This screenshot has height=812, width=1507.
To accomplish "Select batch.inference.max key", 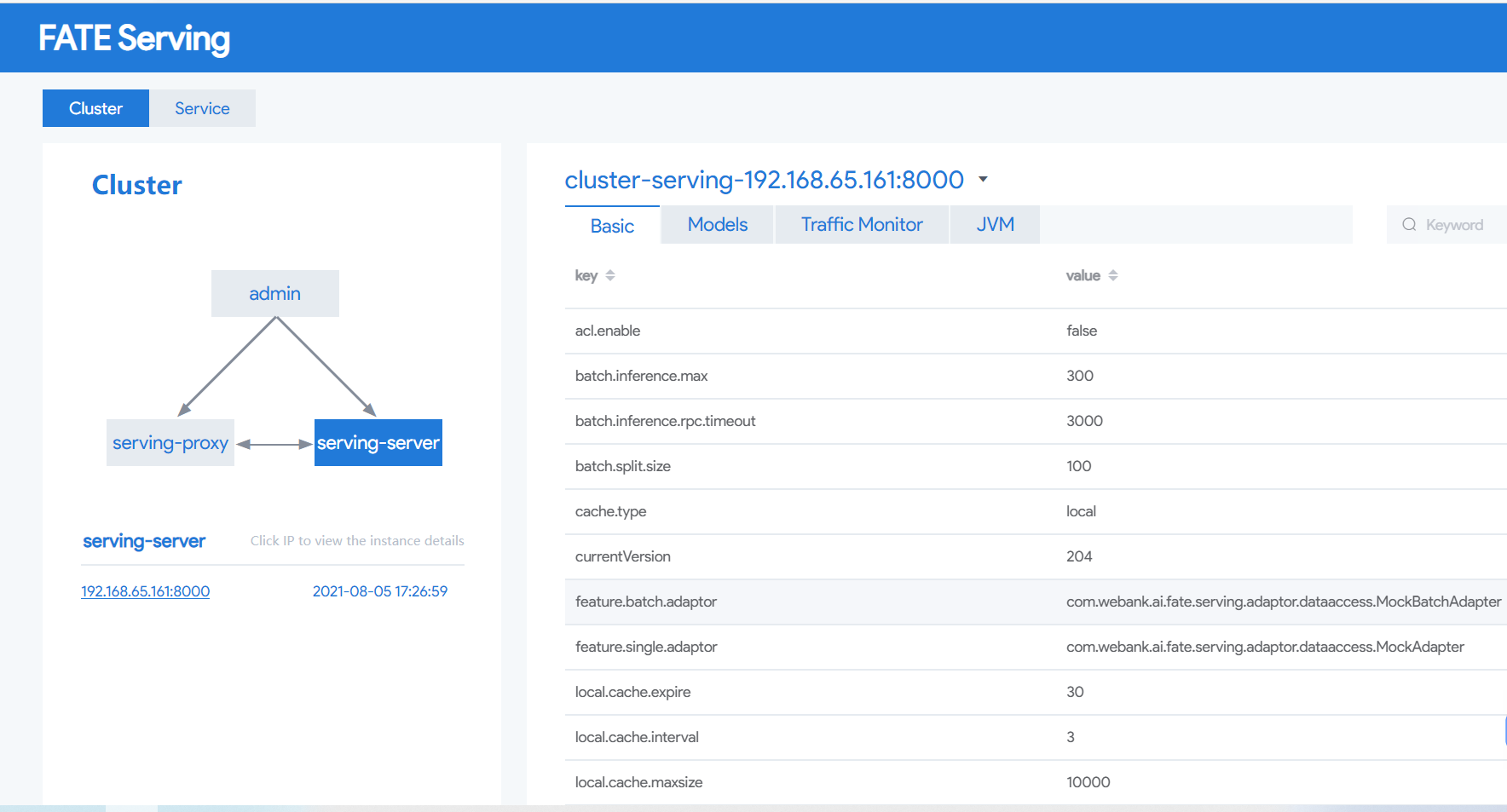I will point(641,376).
